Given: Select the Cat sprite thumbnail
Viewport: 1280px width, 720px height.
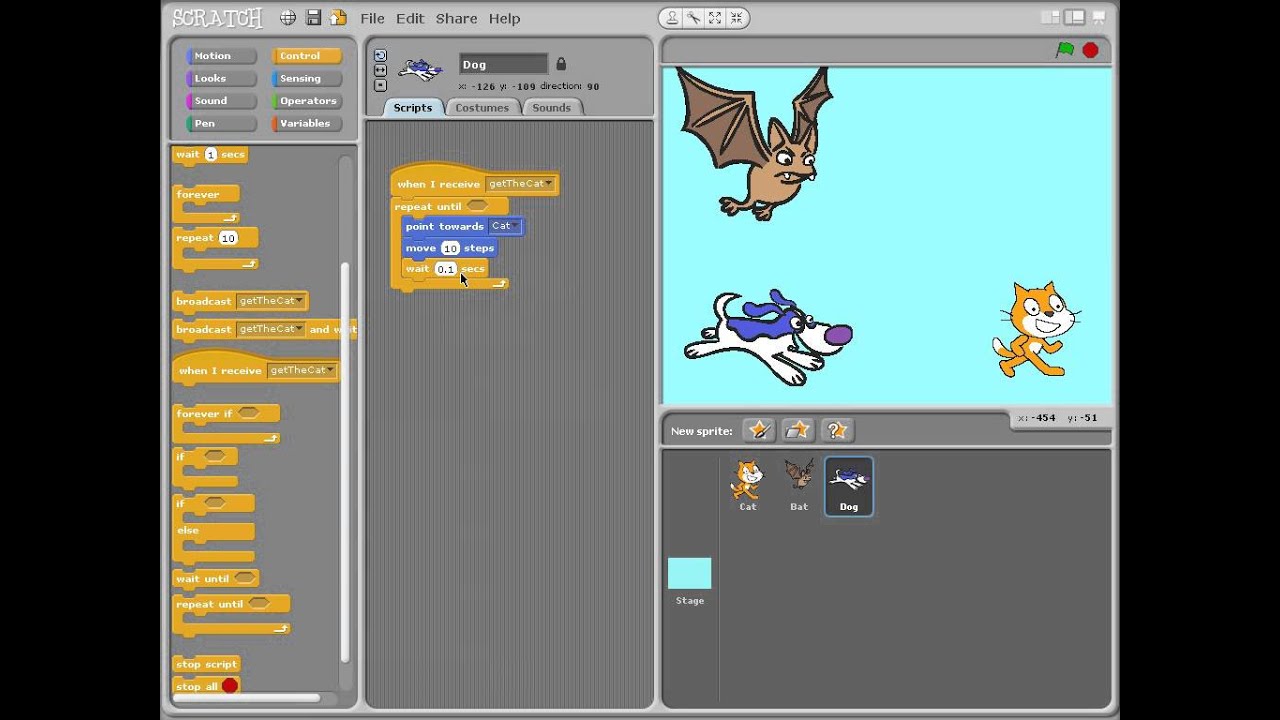Looking at the screenshot, I should (x=747, y=486).
